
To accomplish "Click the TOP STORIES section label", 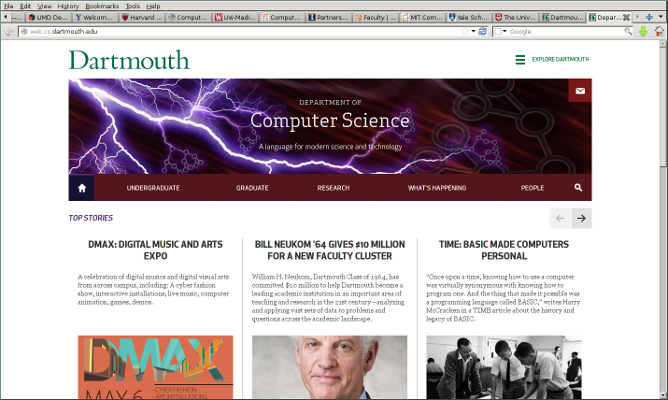I will [91, 218].
